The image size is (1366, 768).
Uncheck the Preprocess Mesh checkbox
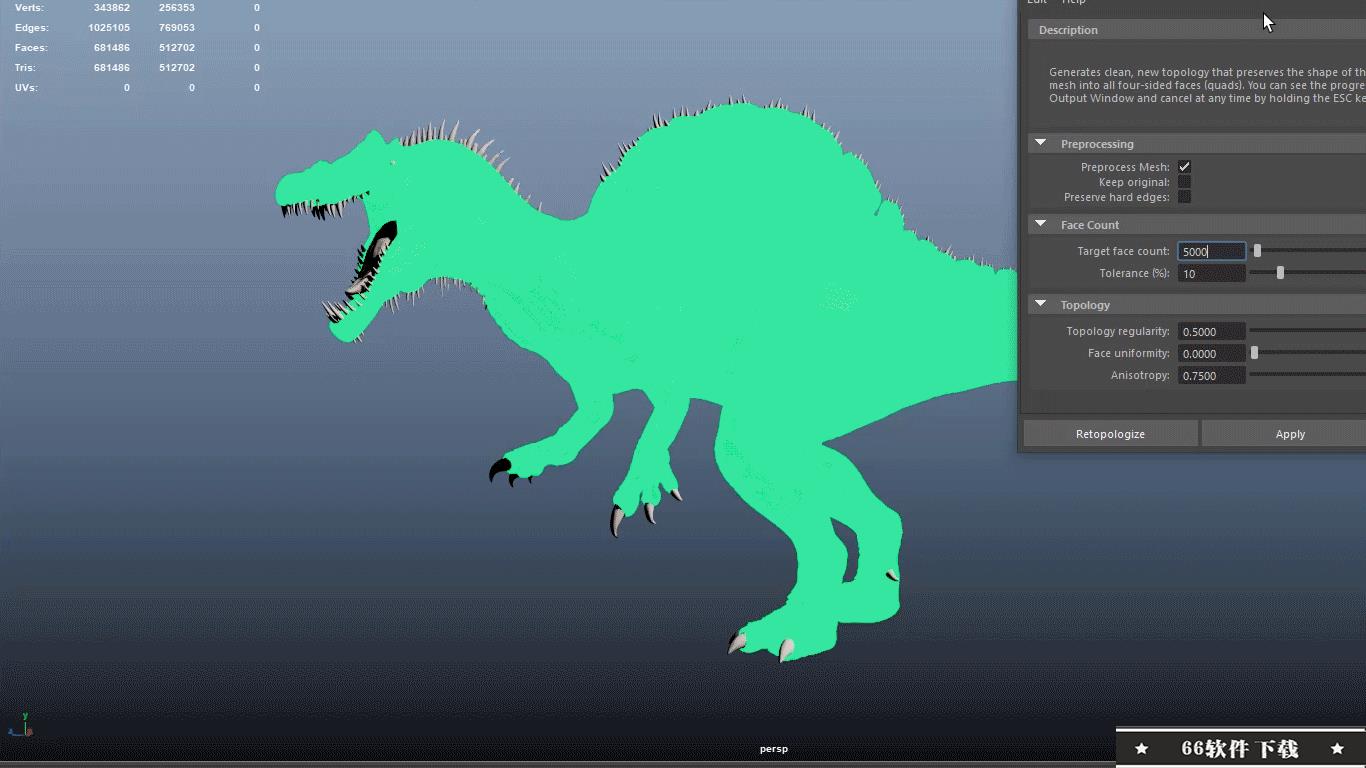point(1184,167)
